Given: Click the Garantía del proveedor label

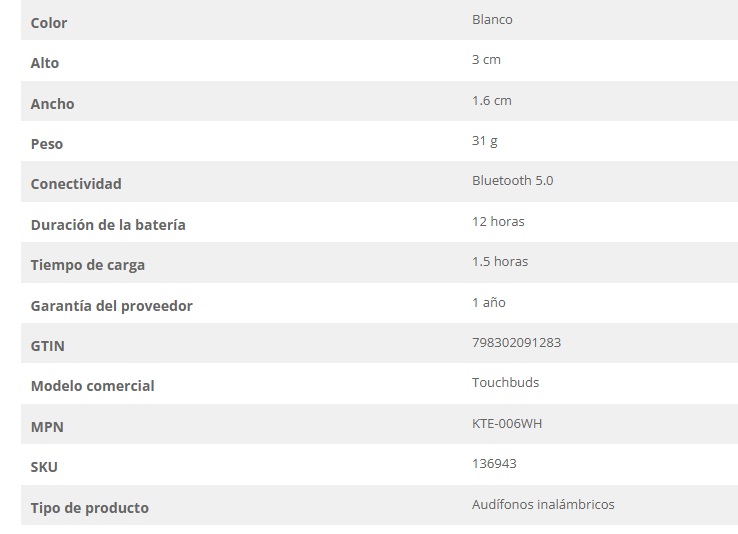Looking at the screenshot, I should click(x=112, y=306).
